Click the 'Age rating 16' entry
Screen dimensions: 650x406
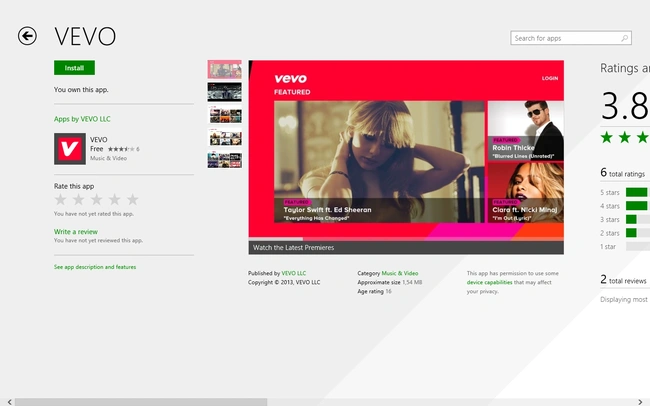374,292
